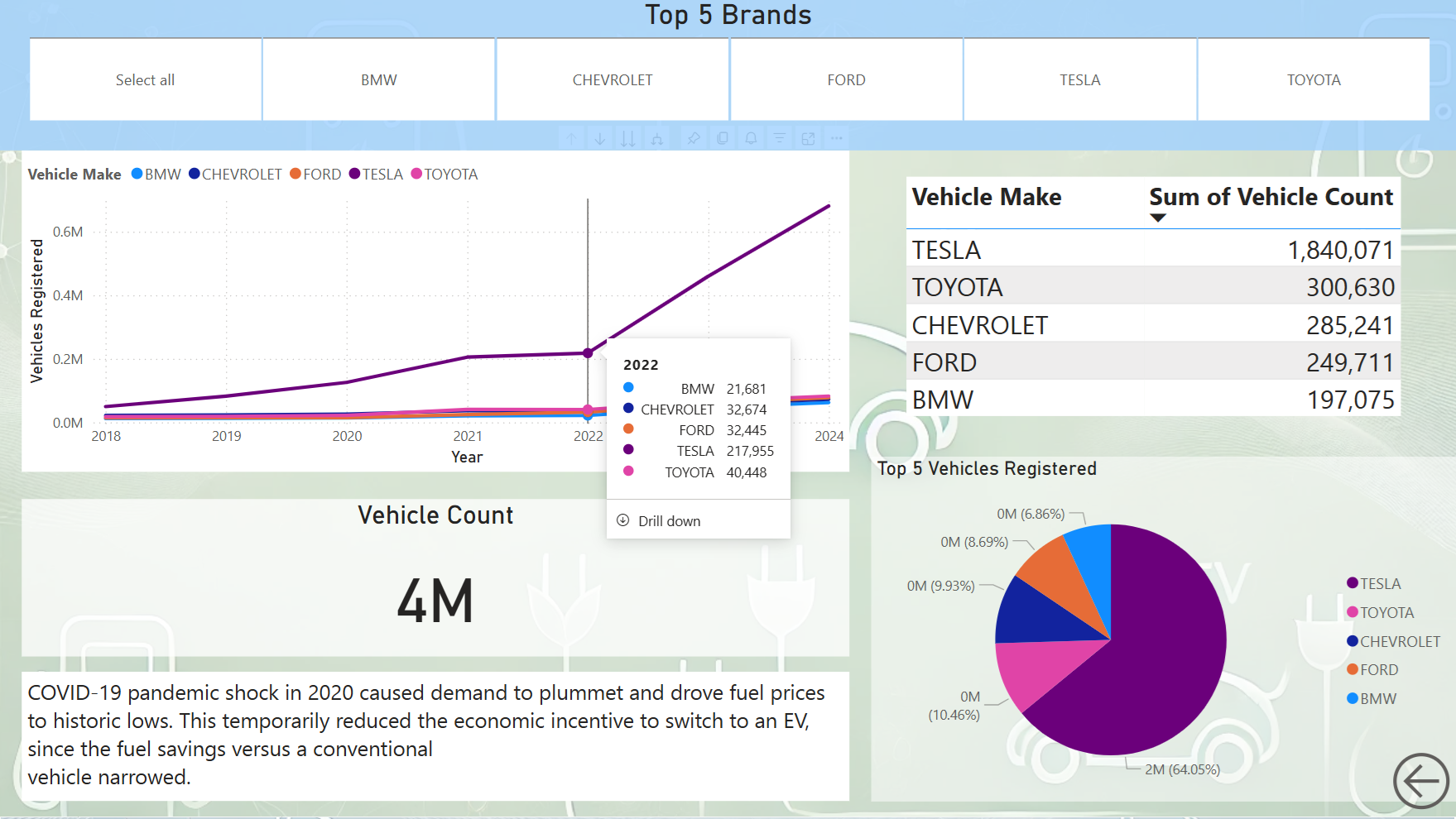Click FORD line chart legend marker
The width and height of the screenshot is (1456, 819).
pyautogui.click(x=296, y=174)
